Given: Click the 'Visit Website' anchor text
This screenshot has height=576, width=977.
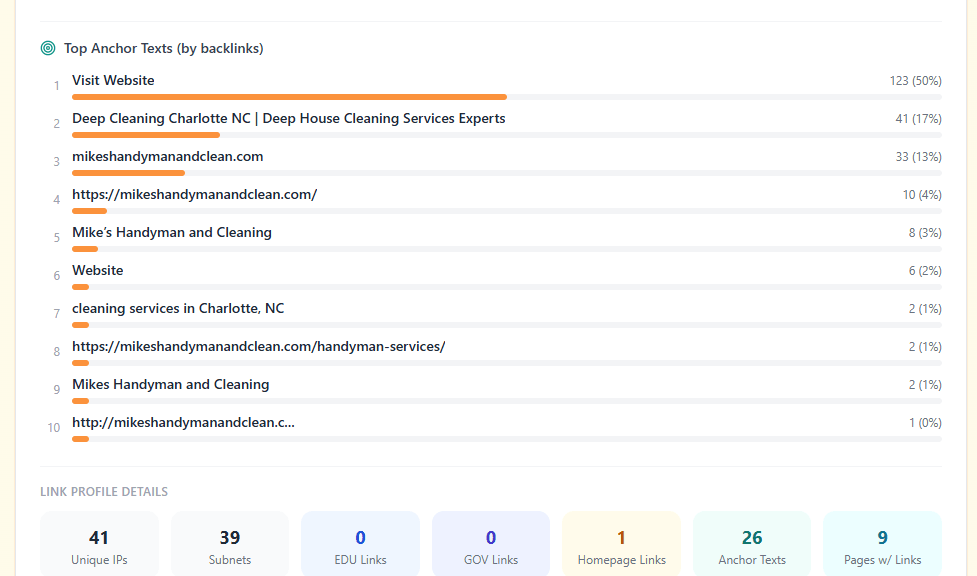Looking at the screenshot, I should pyautogui.click(x=113, y=80).
